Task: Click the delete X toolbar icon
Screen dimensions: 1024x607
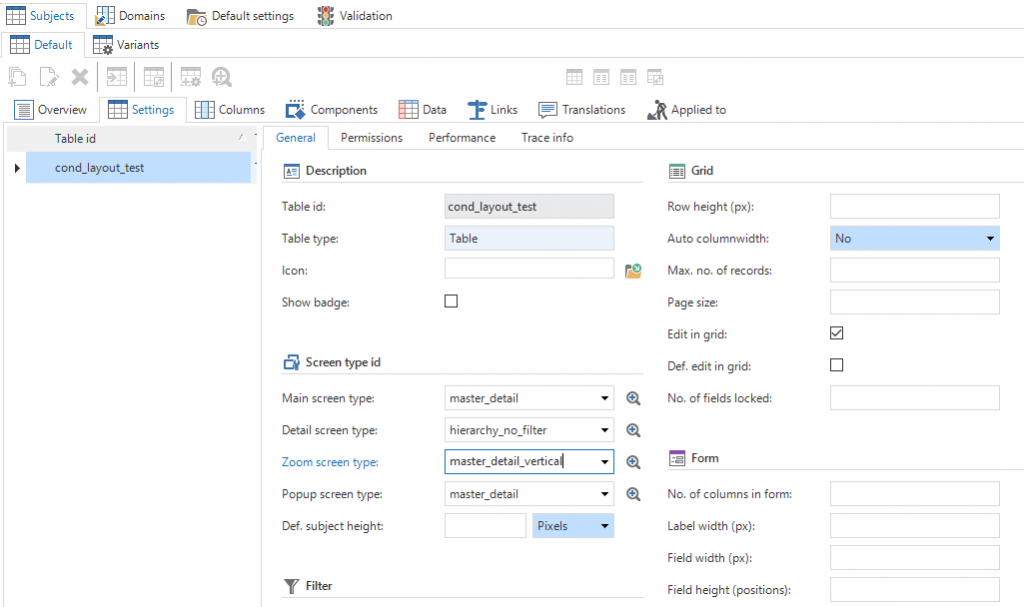Action: [x=80, y=77]
